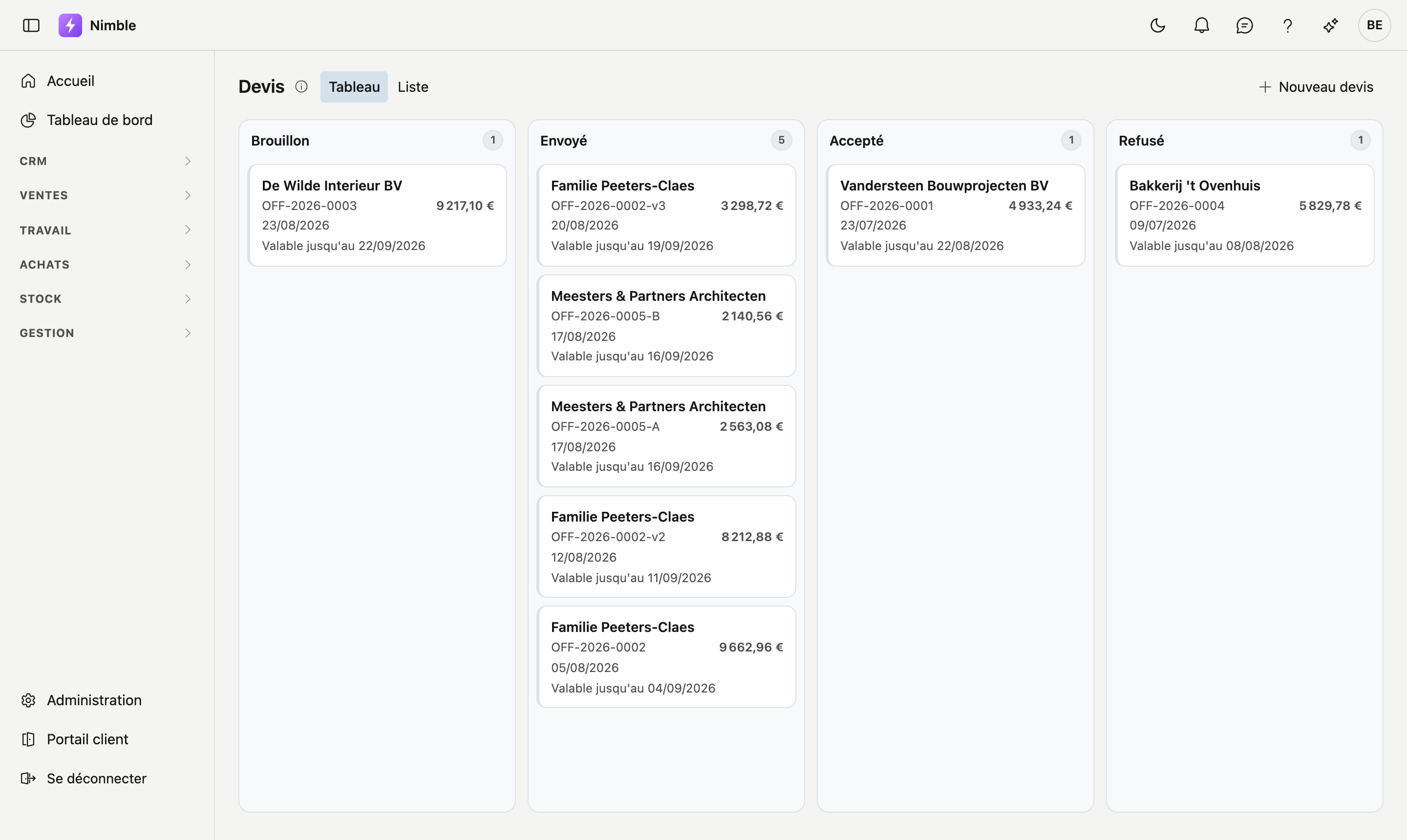Image resolution: width=1407 pixels, height=840 pixels.
Task: Expand the TRAVAIL section
Action: [107, 230]
